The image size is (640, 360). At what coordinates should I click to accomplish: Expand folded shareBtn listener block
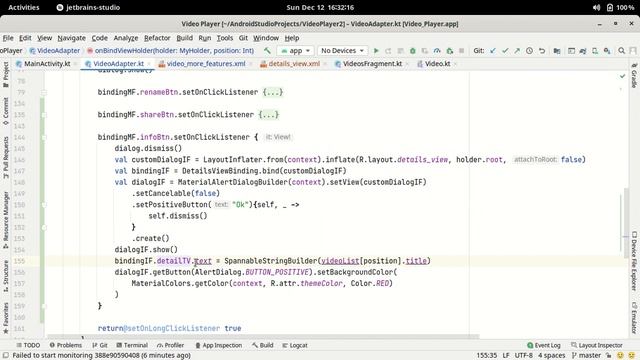pos(269,115)
